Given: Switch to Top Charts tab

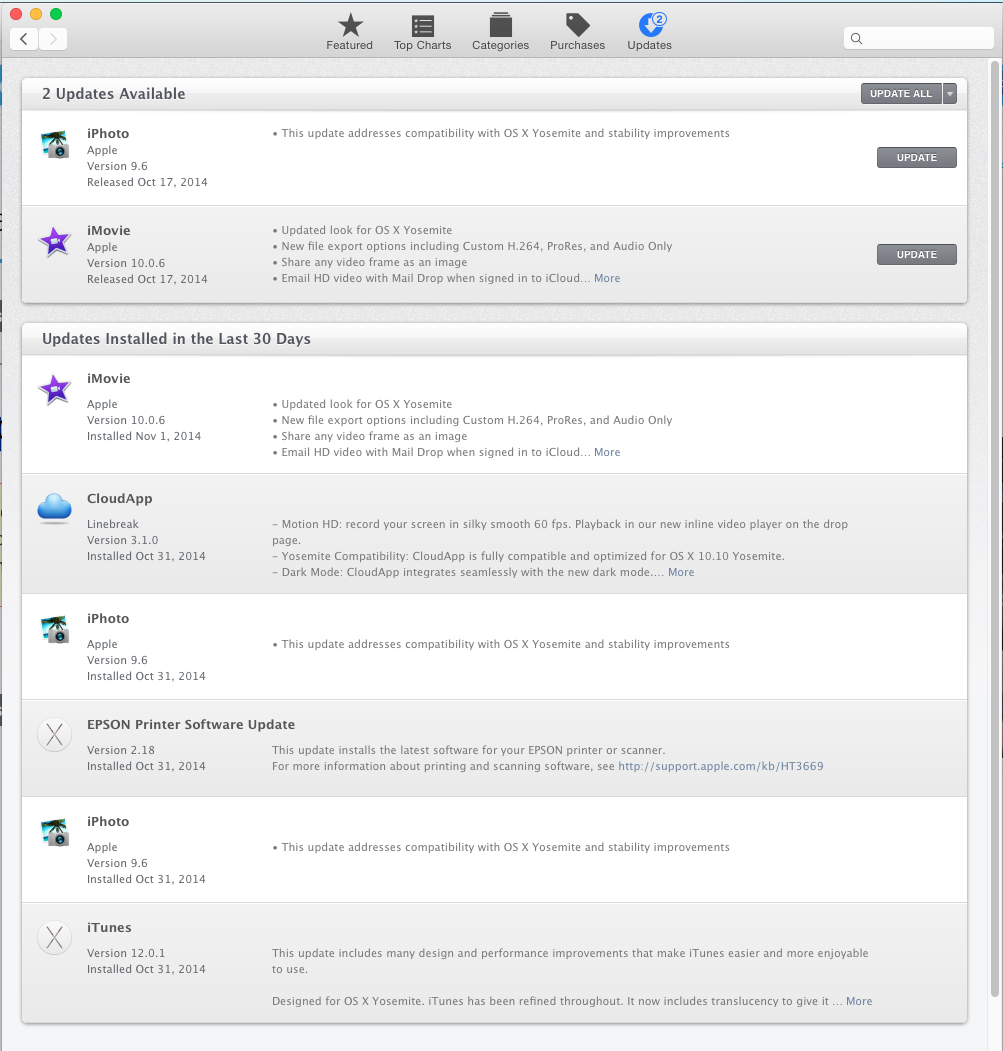Looking at the screenshot, I should click(422, 32).
